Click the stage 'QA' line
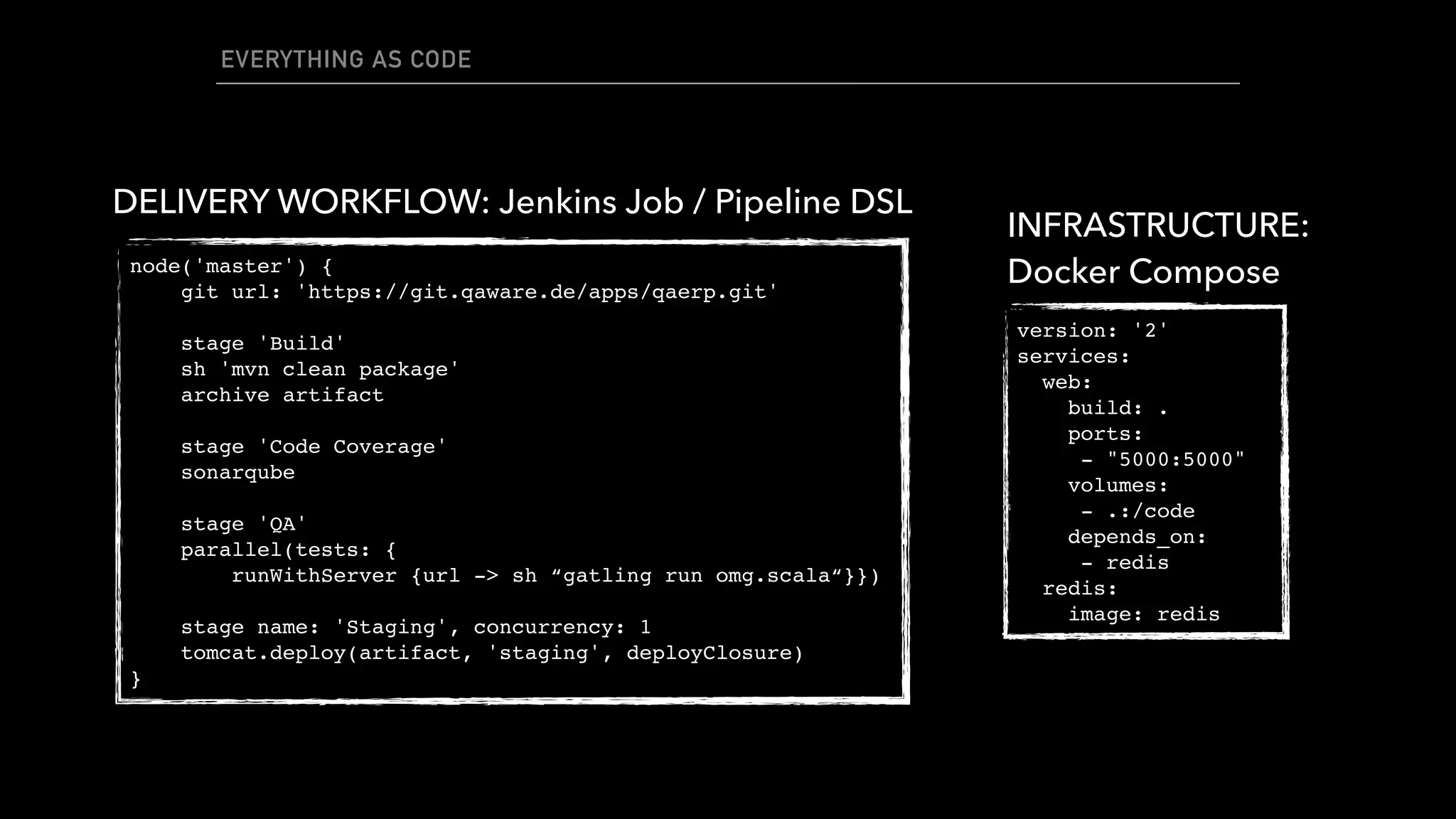 click(x=243, y=525)
